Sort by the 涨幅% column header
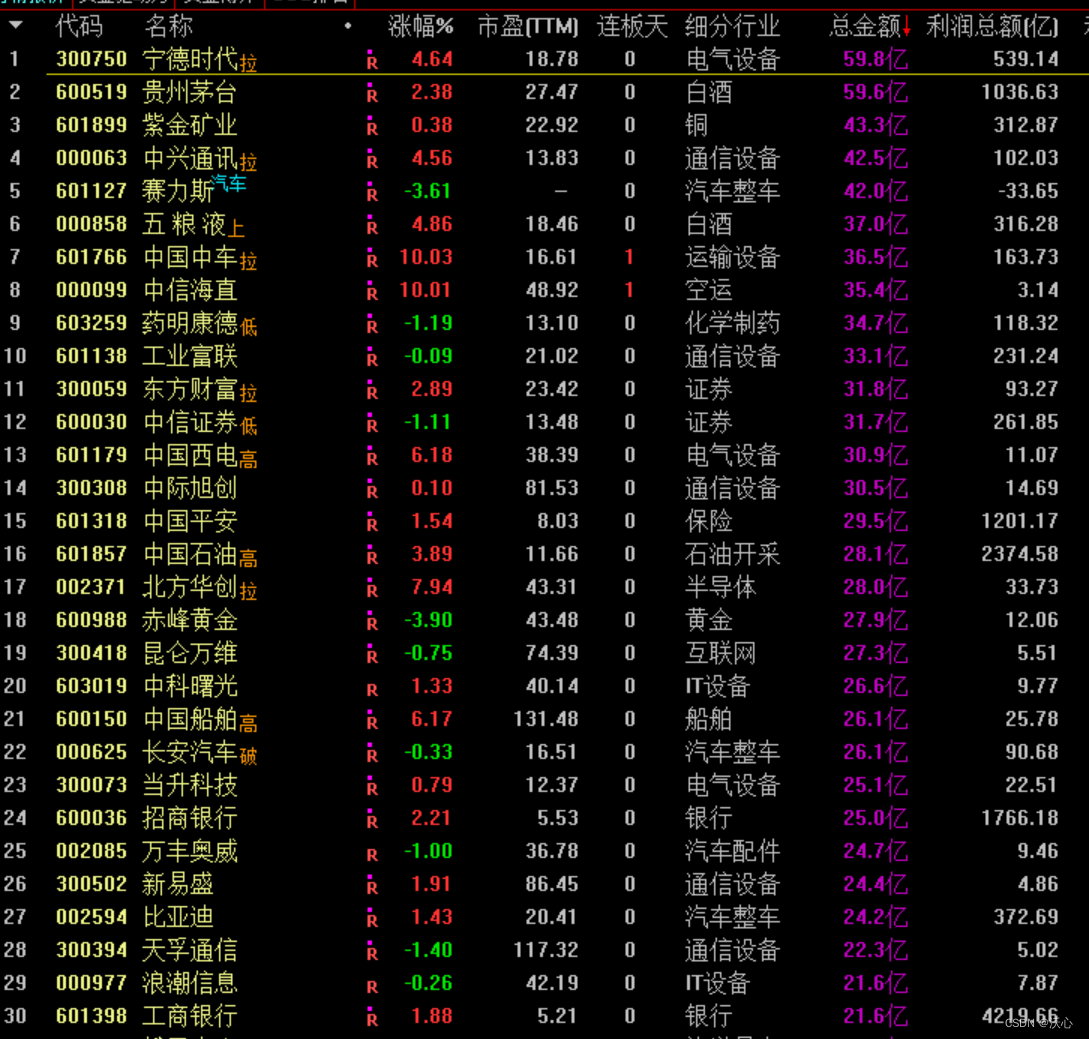 pyautogui.click(x=421, y=26)
